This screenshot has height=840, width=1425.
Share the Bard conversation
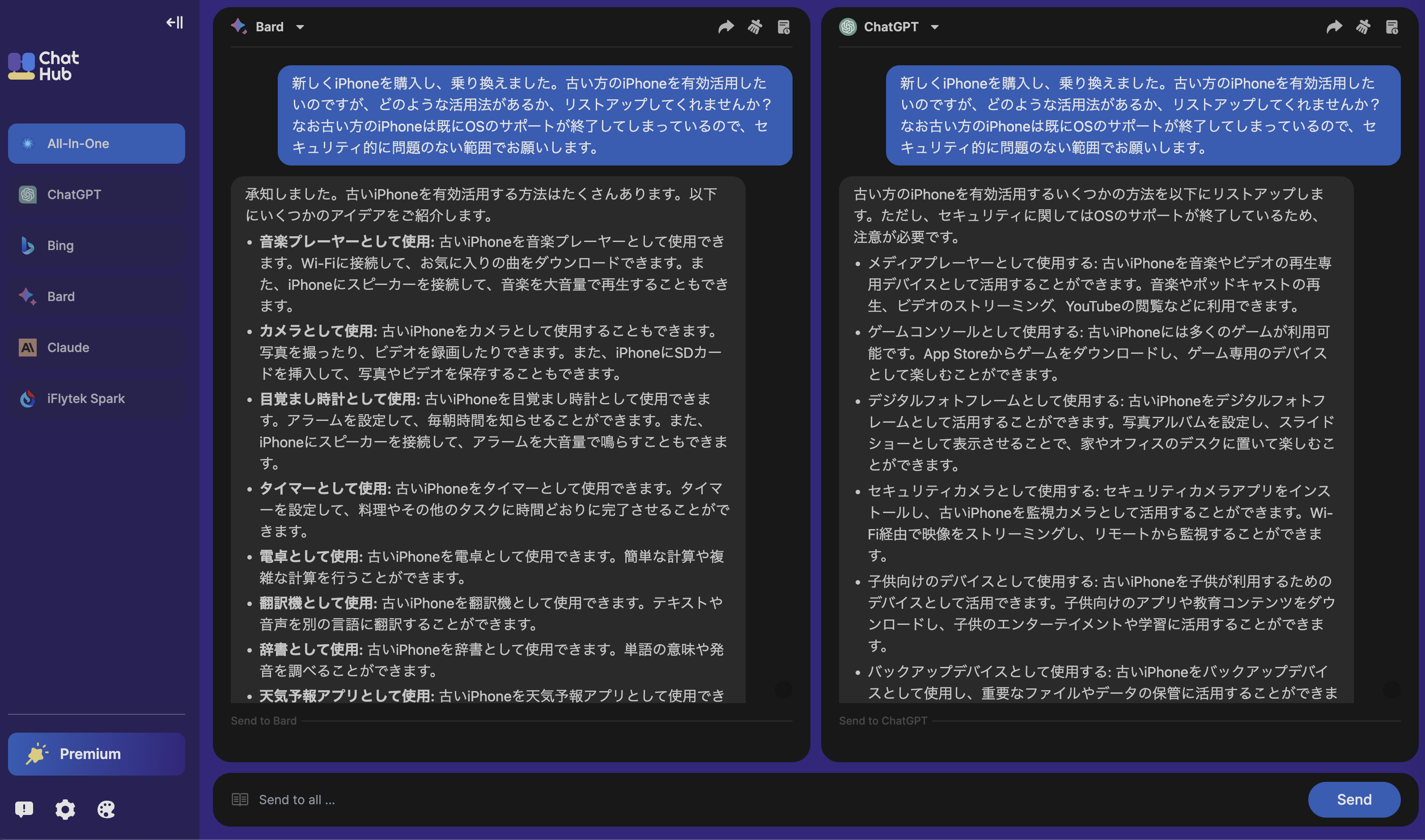(x=725, y=26)
